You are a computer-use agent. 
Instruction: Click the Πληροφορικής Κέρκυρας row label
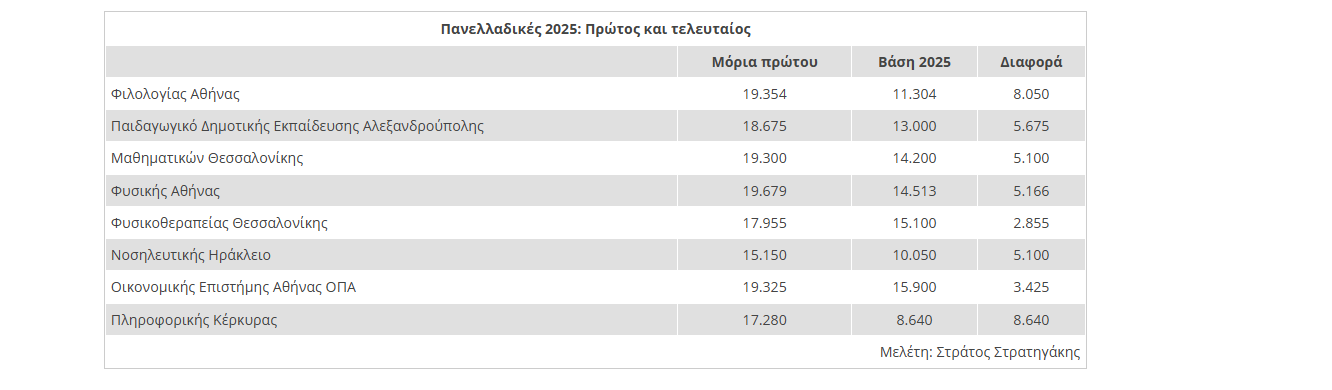coord(194,320)
